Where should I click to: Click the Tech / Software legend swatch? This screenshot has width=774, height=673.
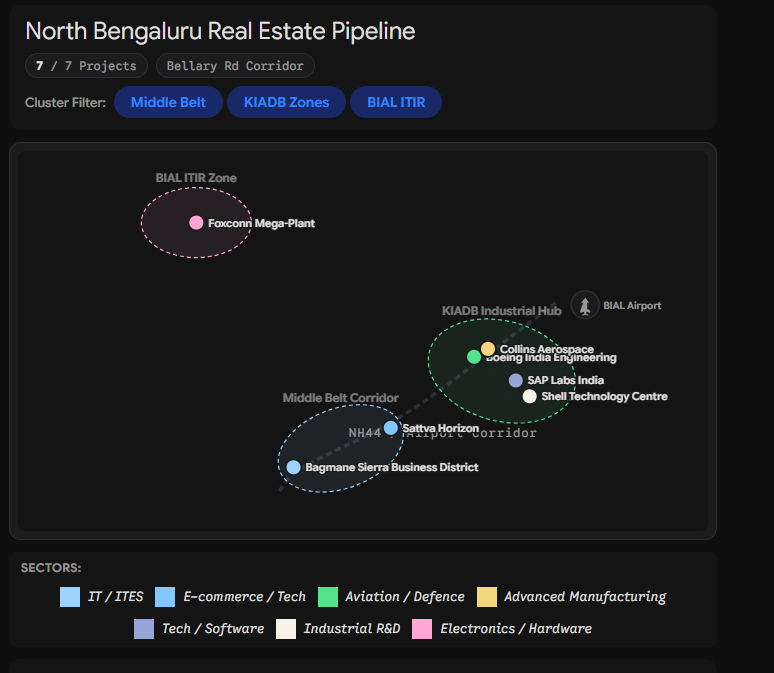coord(144,629)
